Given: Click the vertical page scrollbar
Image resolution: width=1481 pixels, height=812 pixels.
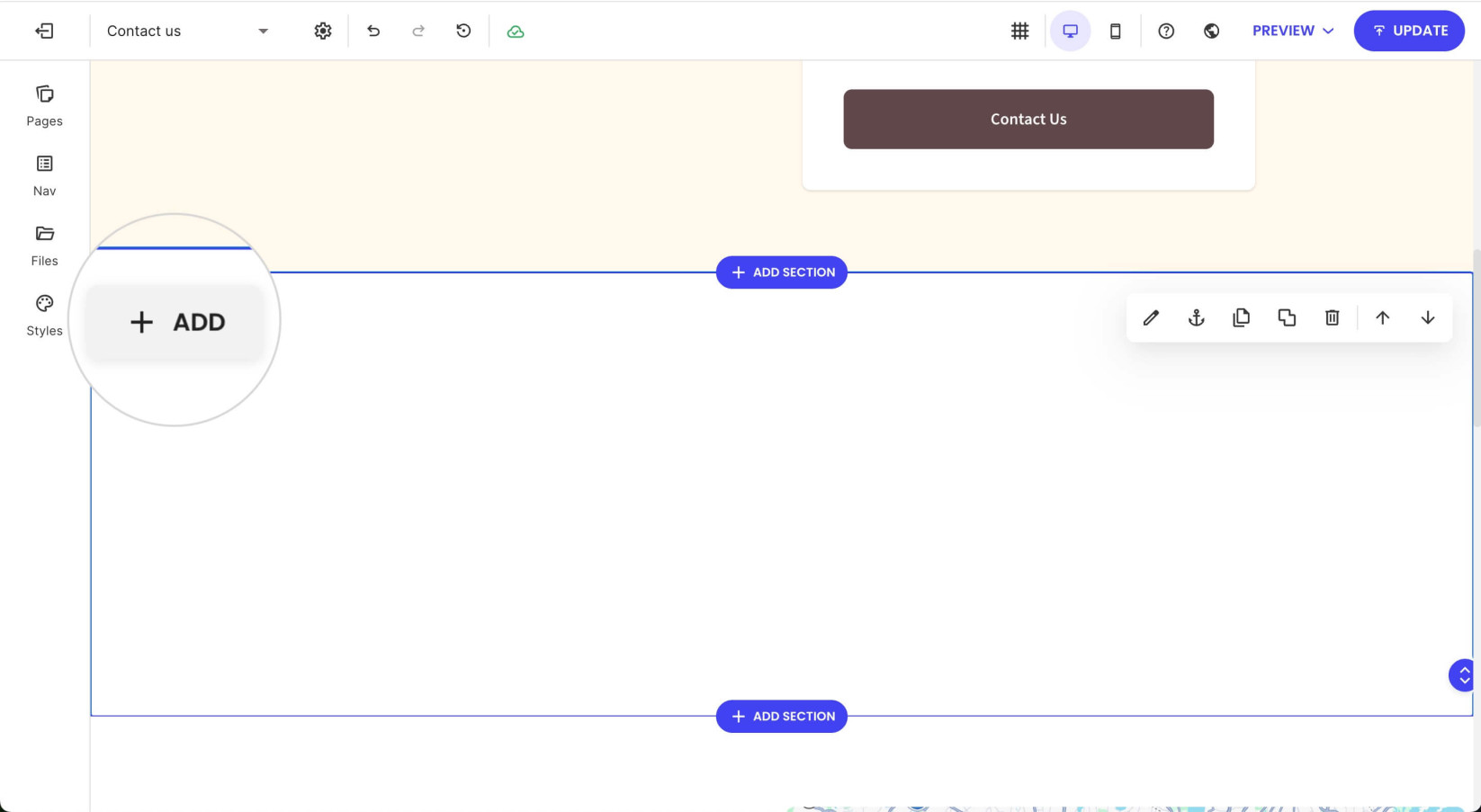Looking at the screenshot, I should 1477,338.
